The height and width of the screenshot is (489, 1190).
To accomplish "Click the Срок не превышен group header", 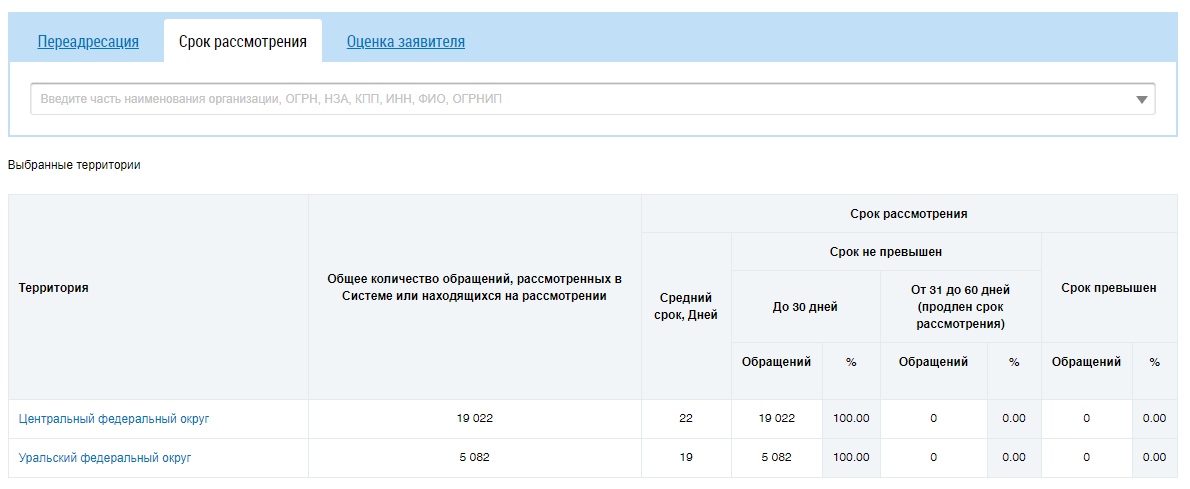I will pyautogui.click(x=885, y=252).
